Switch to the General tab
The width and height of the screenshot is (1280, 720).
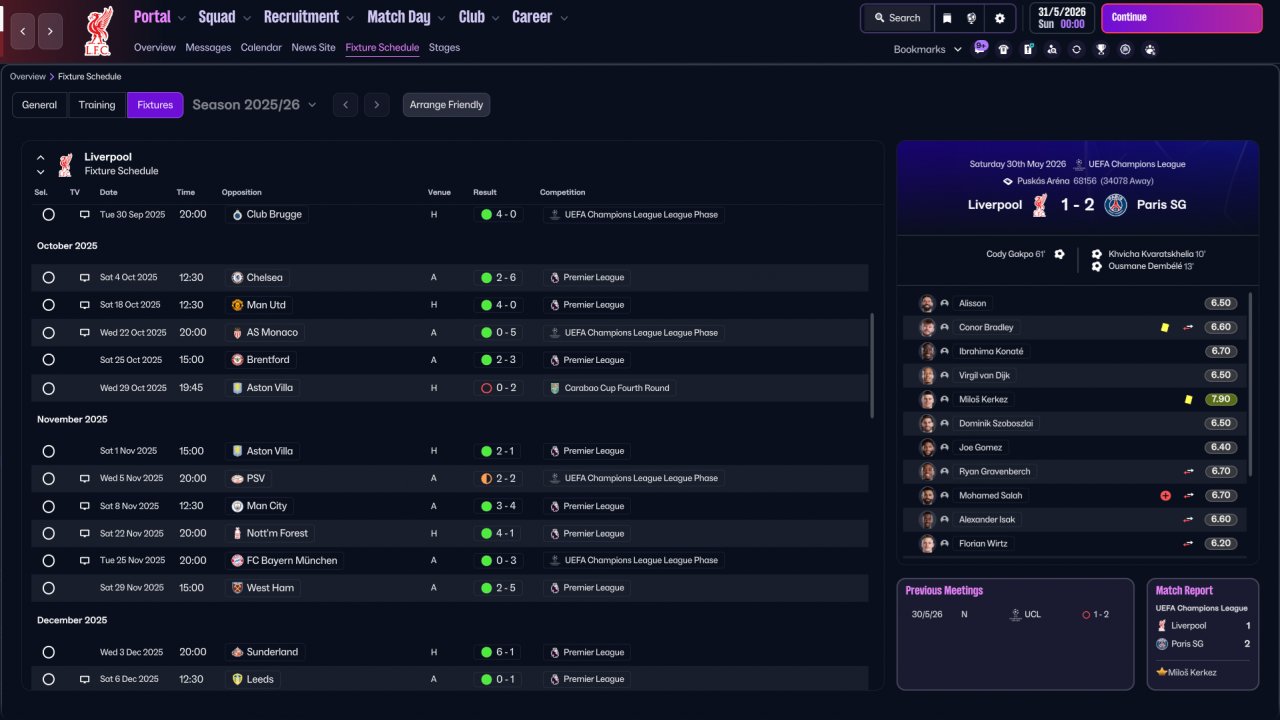click(x=40, y=105)
